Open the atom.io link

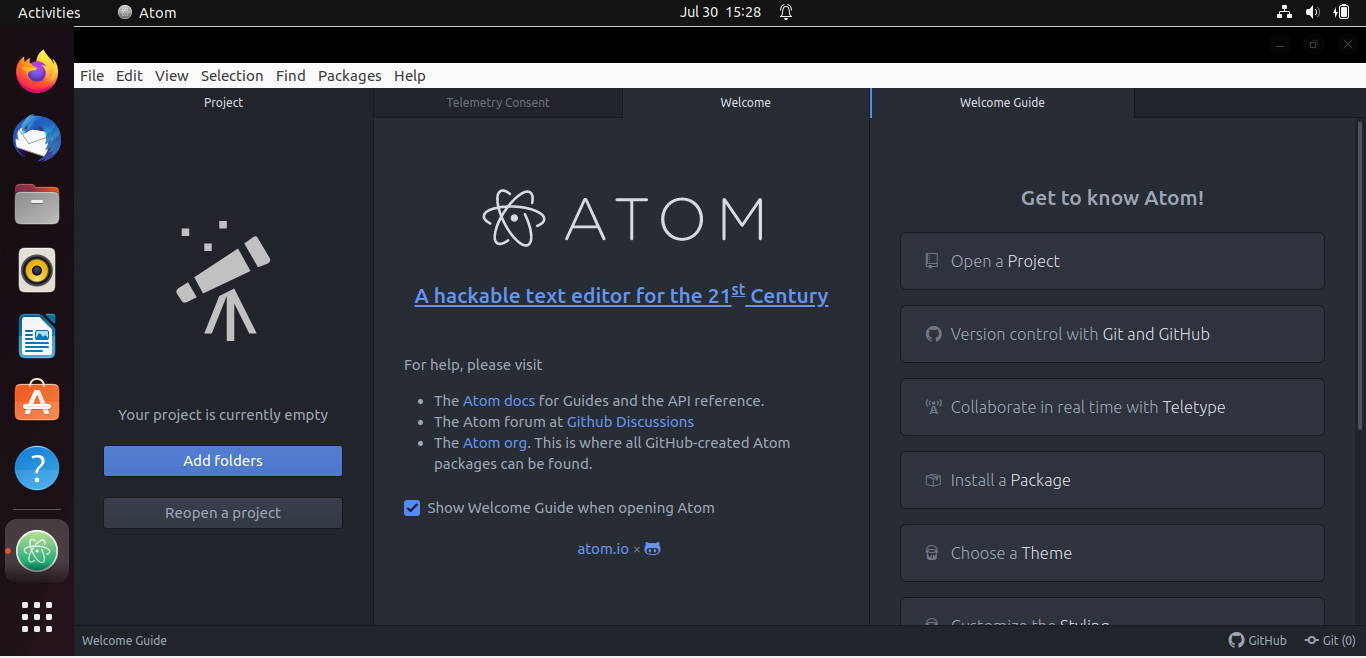(x=603, y=549)
